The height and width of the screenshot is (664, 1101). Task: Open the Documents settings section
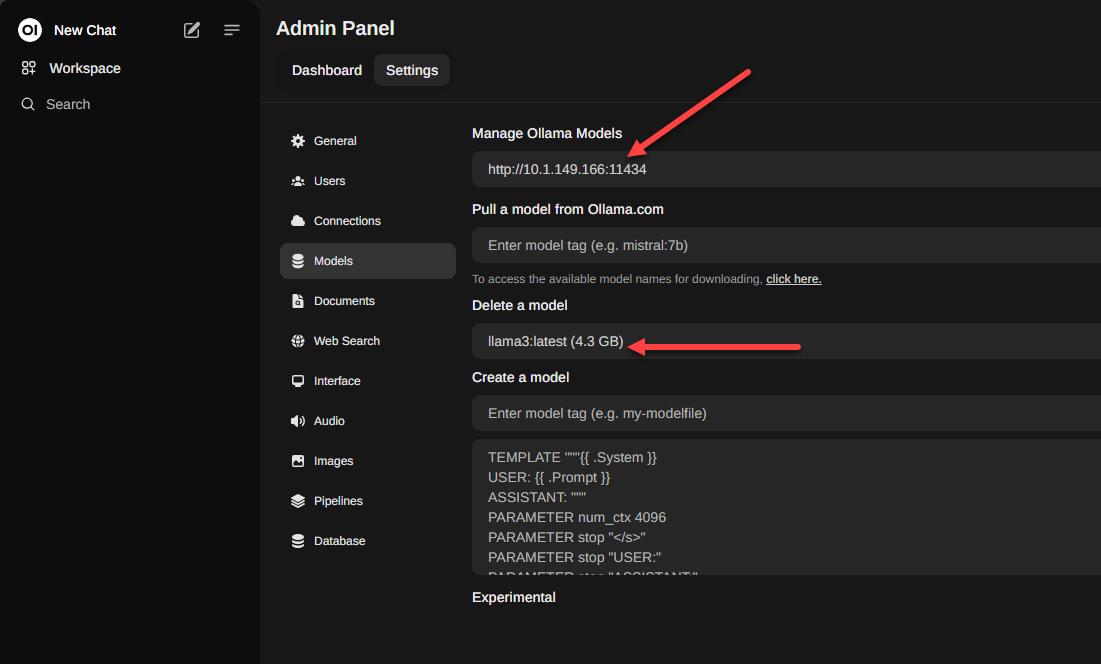pos(343,301)
